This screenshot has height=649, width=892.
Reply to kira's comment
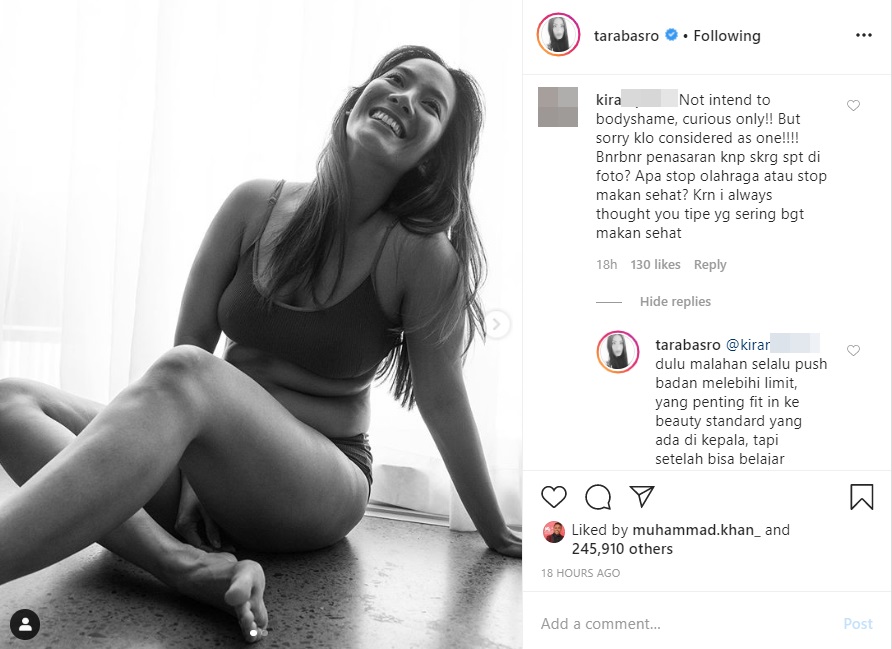pos(710,264)
